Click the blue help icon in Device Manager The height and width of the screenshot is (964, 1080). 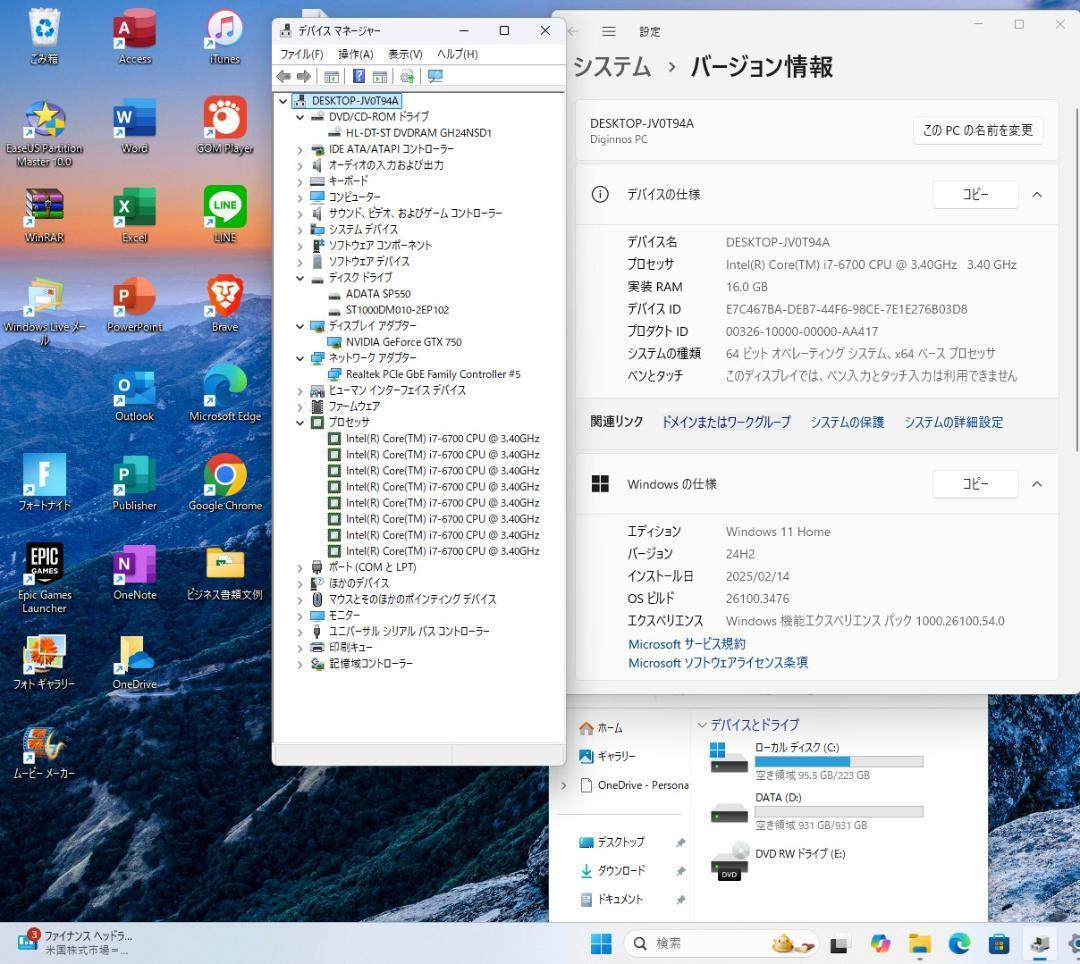(x=359, y=76)
